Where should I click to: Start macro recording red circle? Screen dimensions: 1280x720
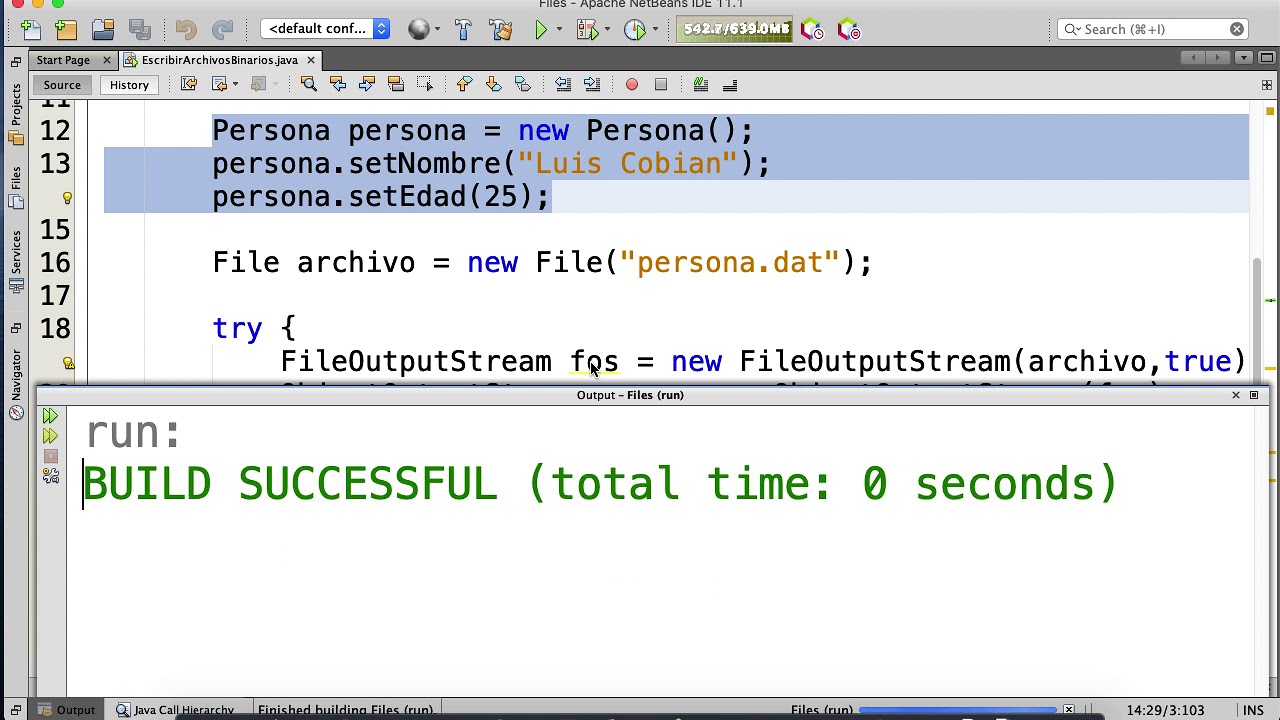click(x=631, y=85)
